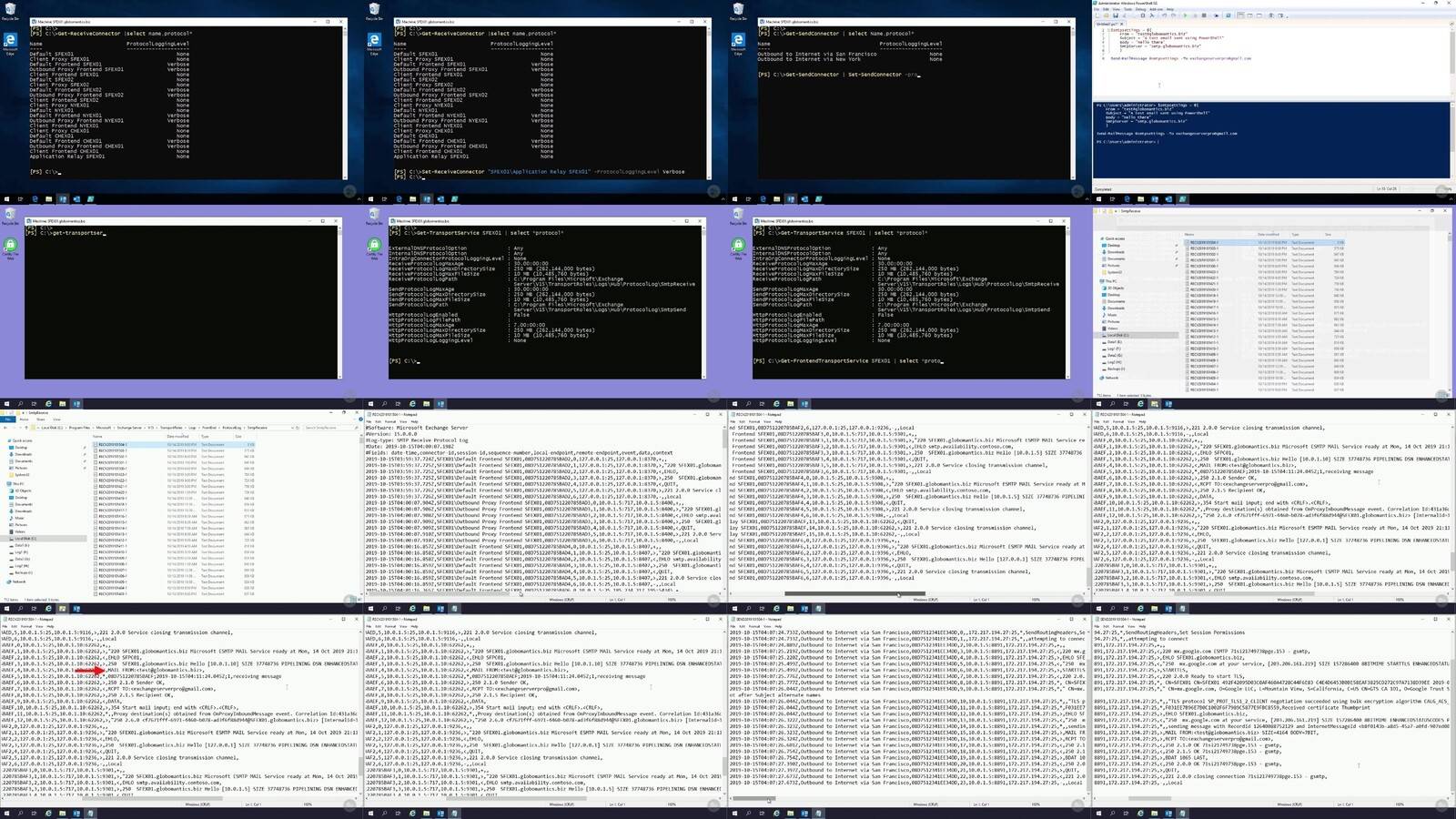Viewport: 1456px width, 819px height.
Task: Click Microsoft in the Explorer address breadcrumb
Action: [104, 427]
